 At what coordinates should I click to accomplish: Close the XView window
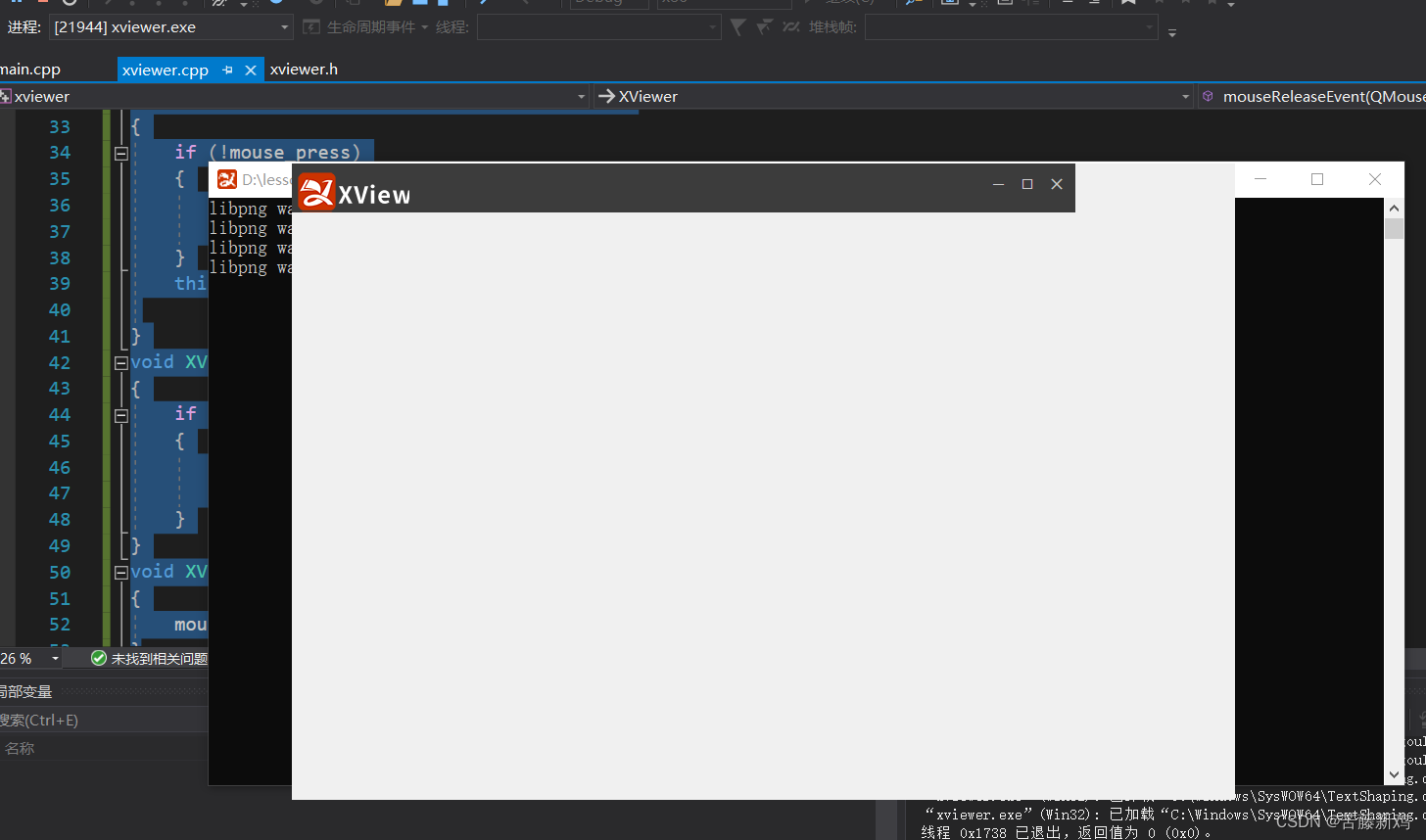coord(1057,184)
